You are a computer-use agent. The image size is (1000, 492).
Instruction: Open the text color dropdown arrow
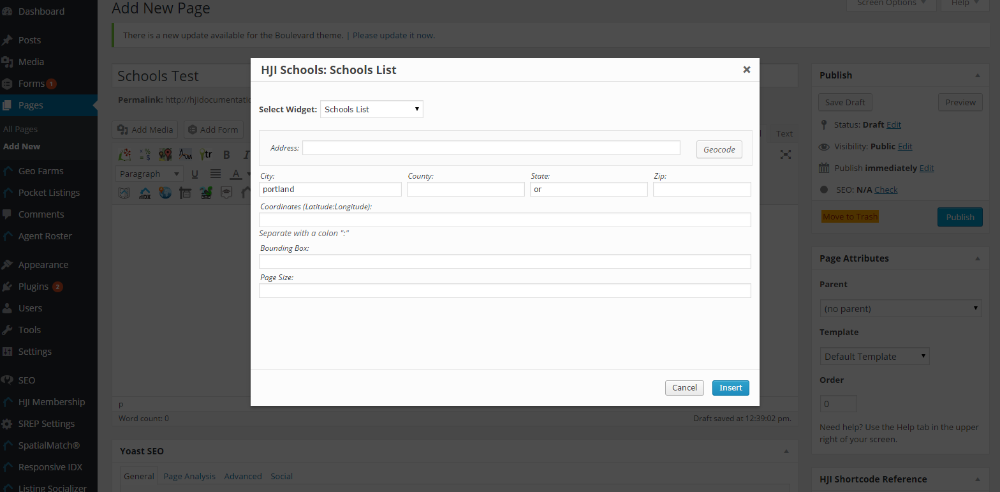point(247,174)
